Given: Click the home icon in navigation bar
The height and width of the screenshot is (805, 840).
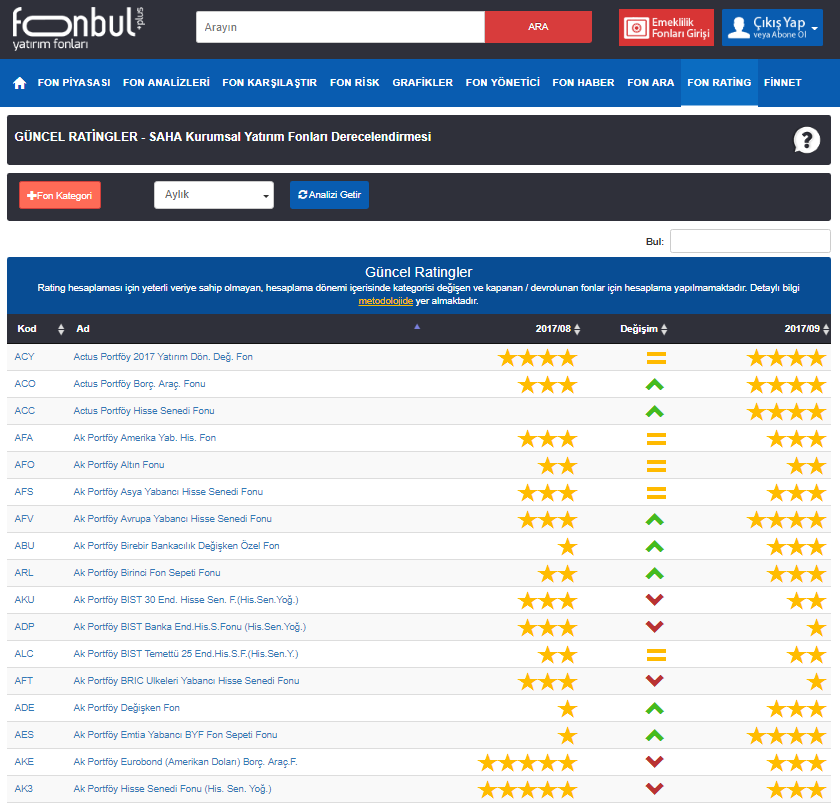Looking at the screenshot, I should coord(20,83).
